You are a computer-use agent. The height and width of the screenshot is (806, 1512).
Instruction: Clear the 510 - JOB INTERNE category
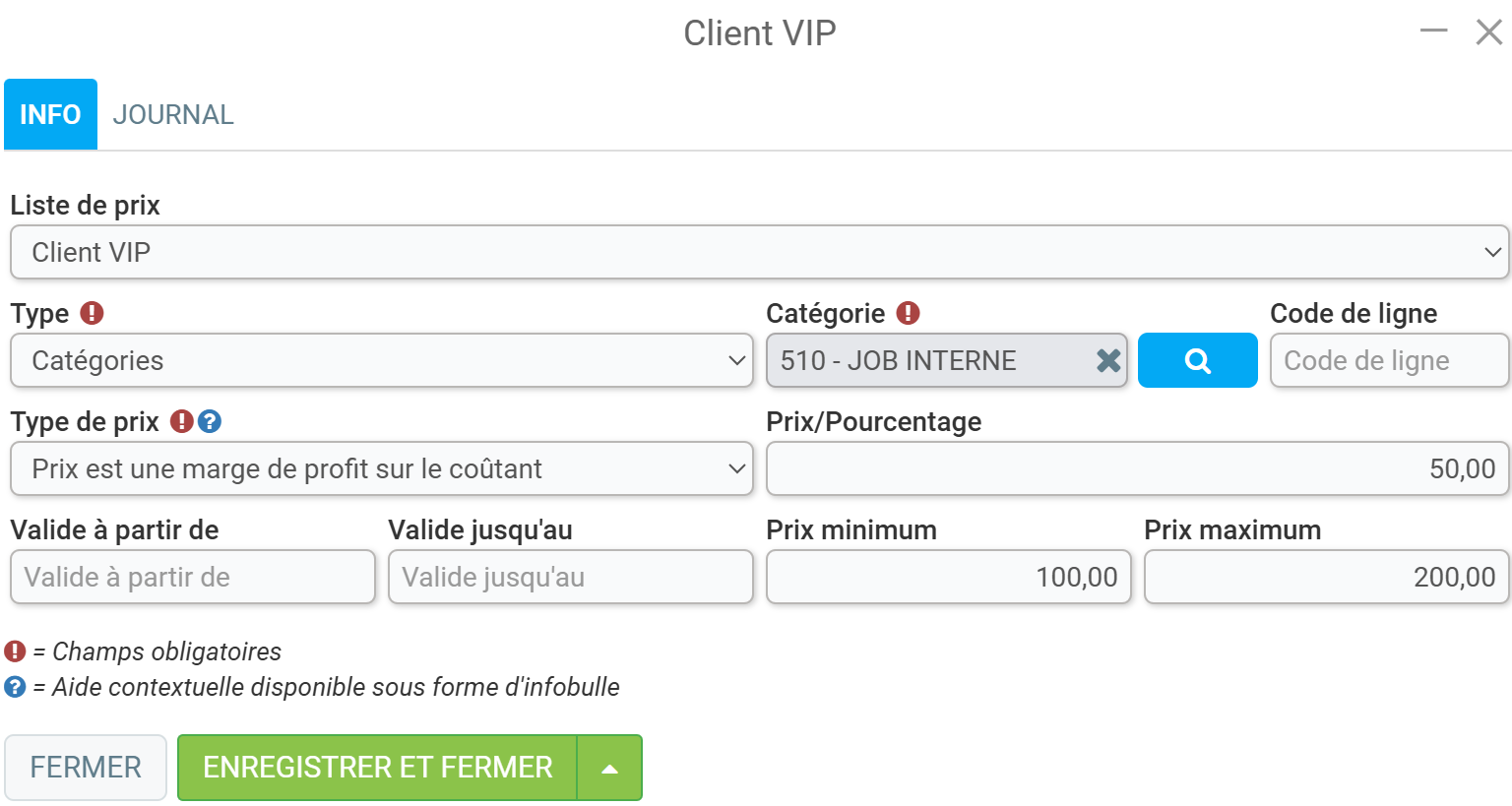point(1108,361)
